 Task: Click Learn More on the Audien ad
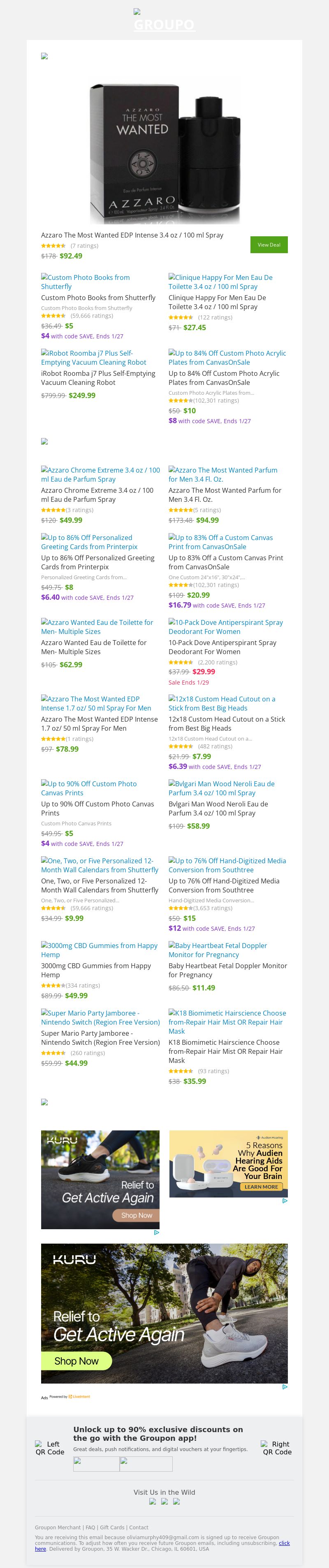pos(261,1187)
